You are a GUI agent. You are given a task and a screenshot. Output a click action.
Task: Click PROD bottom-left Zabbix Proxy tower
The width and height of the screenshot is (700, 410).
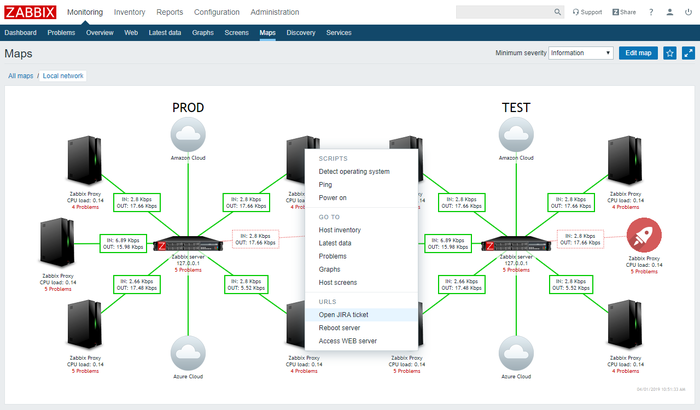click(x=85, y=324)
